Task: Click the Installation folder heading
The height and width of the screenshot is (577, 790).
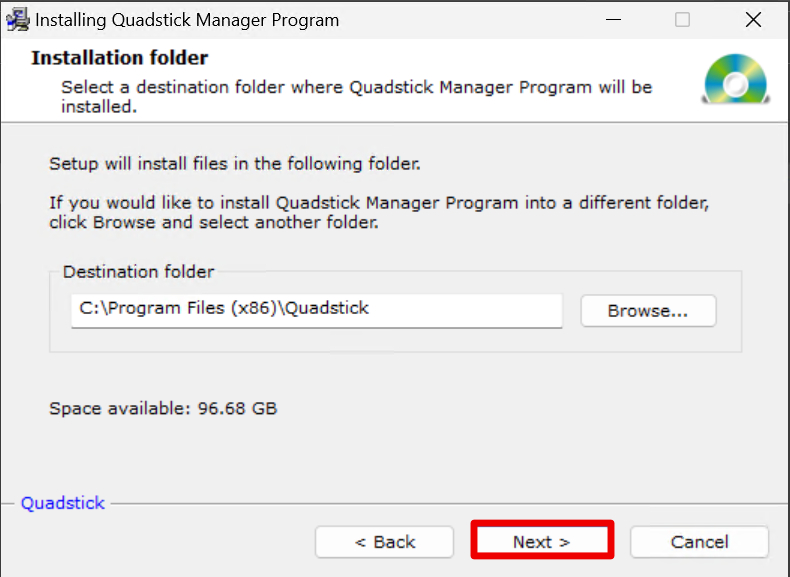Action: tap(119, 58)
